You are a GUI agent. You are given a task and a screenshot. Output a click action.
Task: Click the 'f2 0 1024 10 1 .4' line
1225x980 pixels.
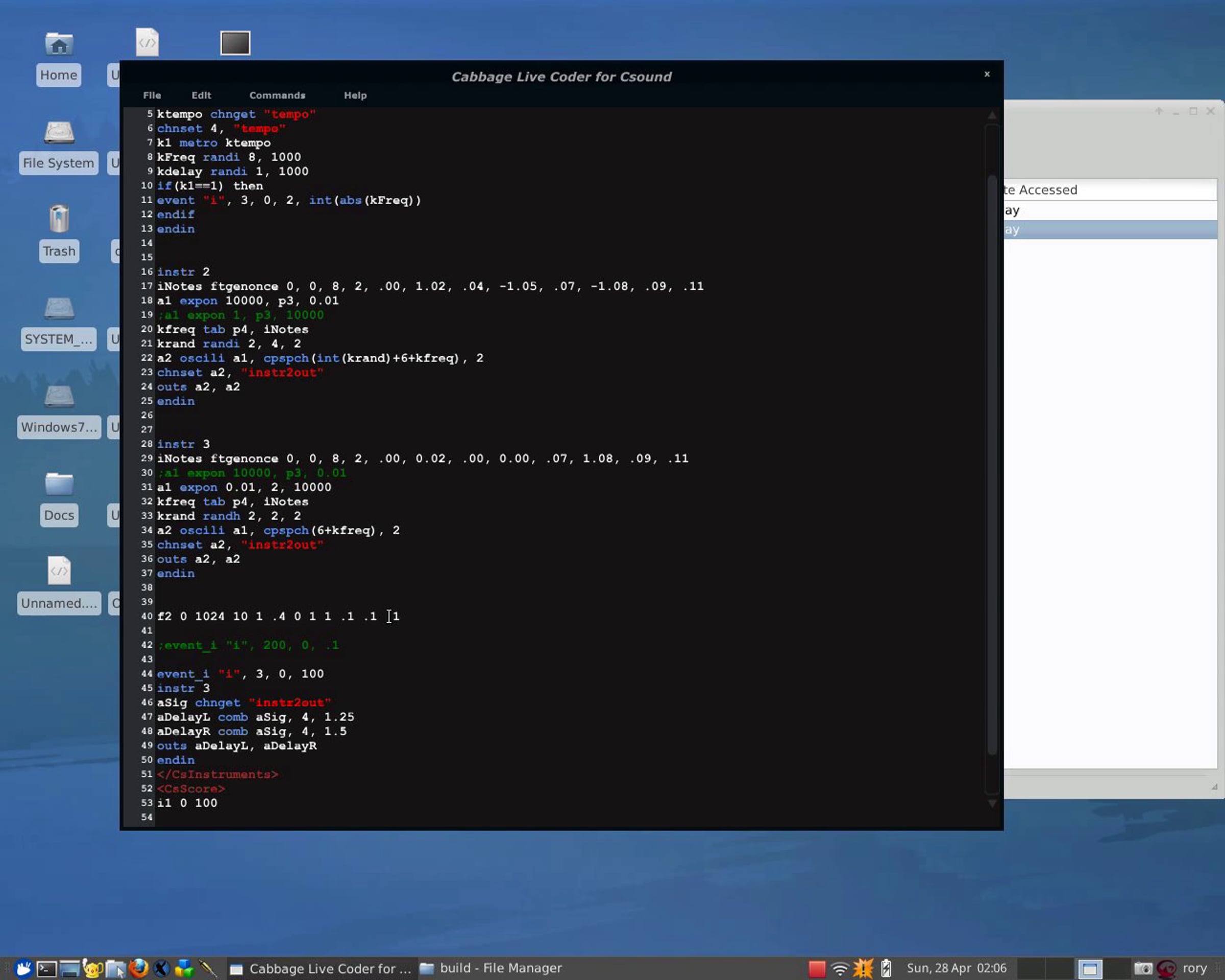point(278,617)
